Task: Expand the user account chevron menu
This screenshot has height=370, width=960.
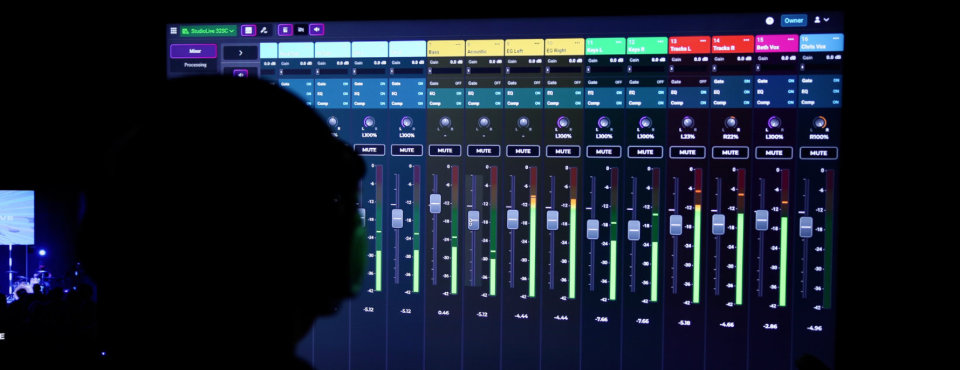Action: (x=827, y=20)
